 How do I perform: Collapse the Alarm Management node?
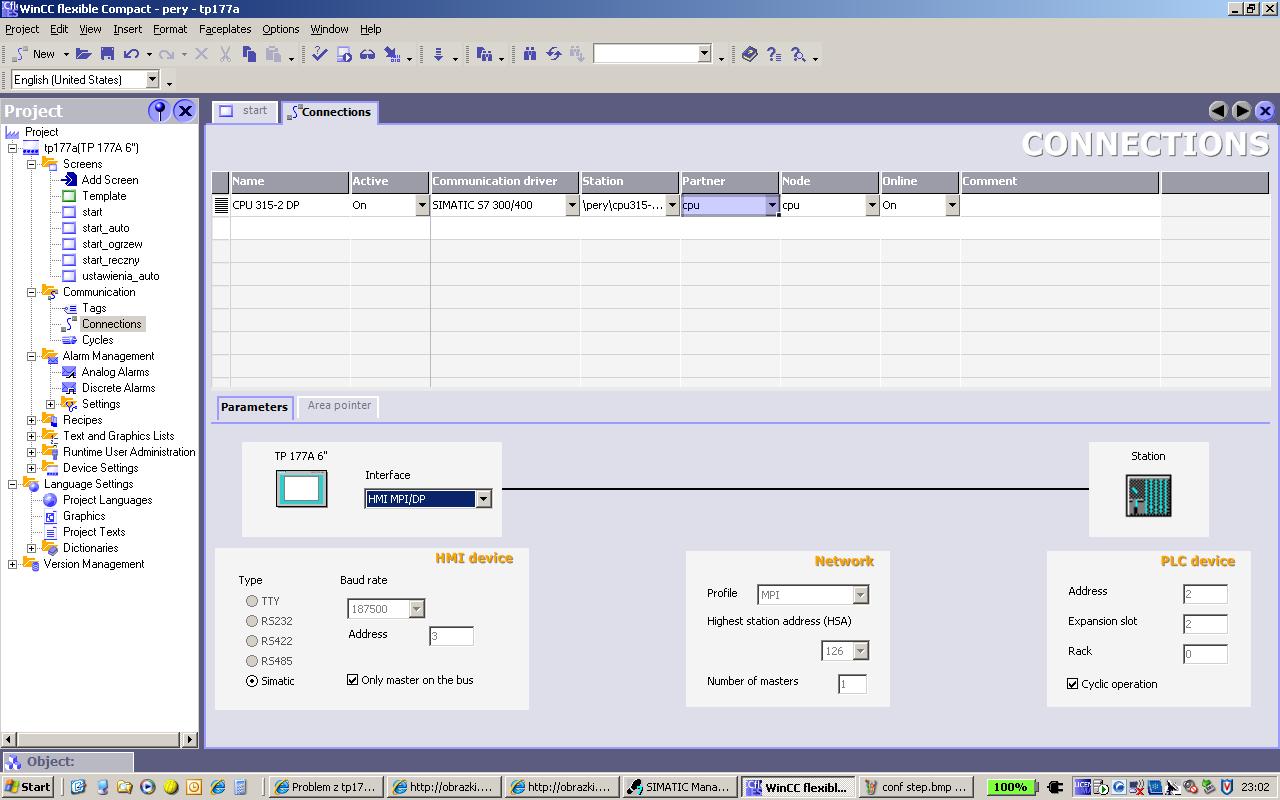click(x=31, y=356)
